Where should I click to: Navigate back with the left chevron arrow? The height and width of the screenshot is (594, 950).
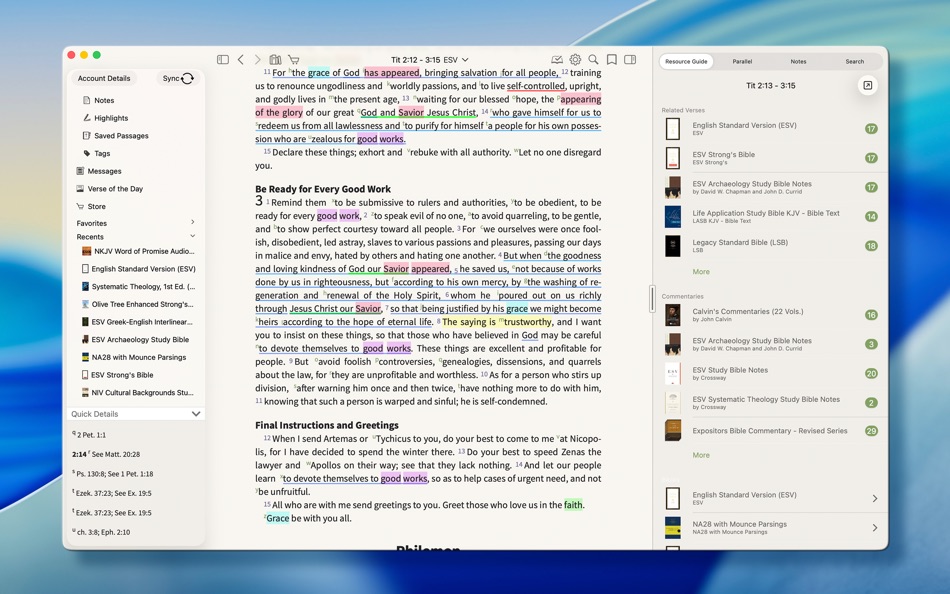pyautogui.click(x=242, y=58)
